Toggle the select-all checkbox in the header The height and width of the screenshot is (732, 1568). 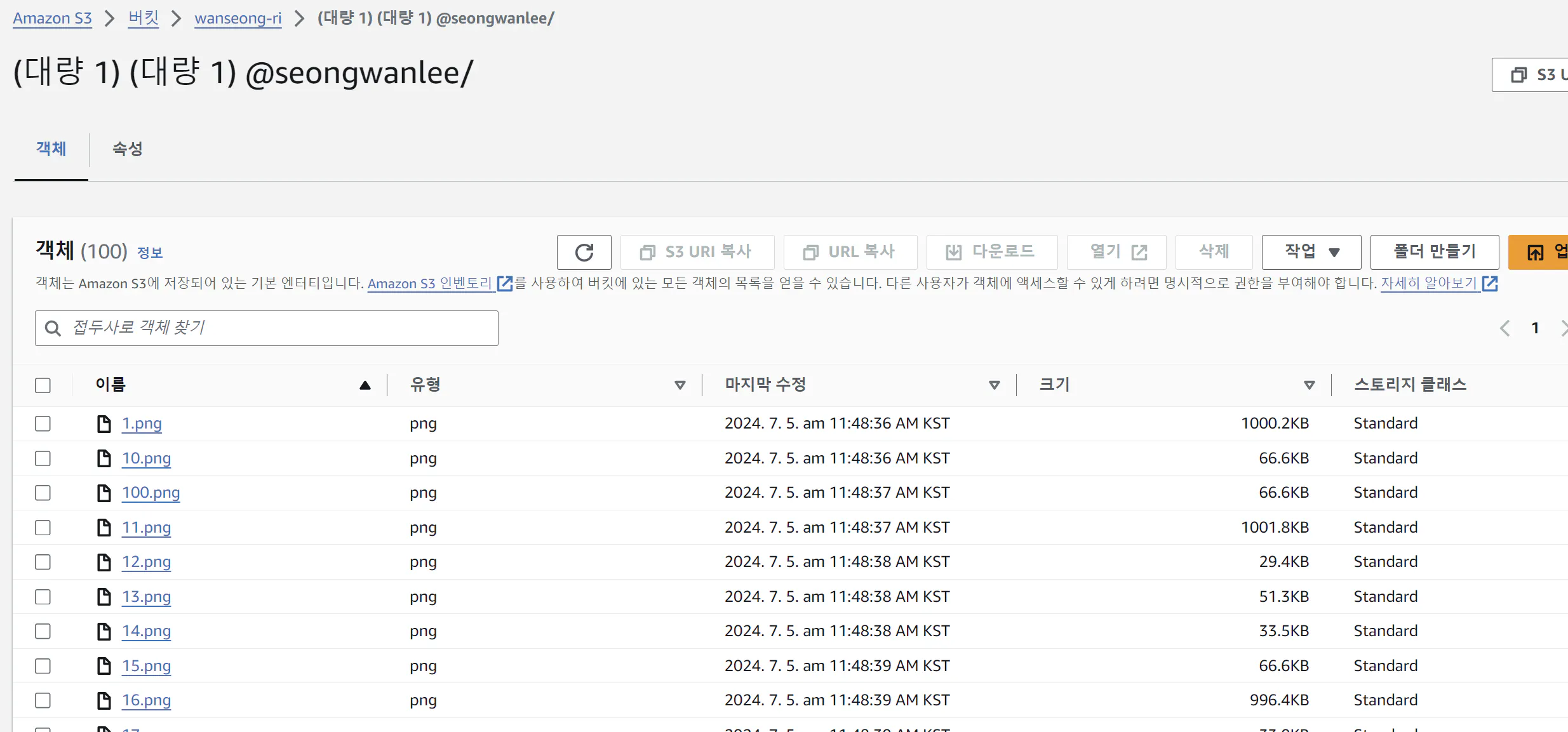[x=43, y=385]
